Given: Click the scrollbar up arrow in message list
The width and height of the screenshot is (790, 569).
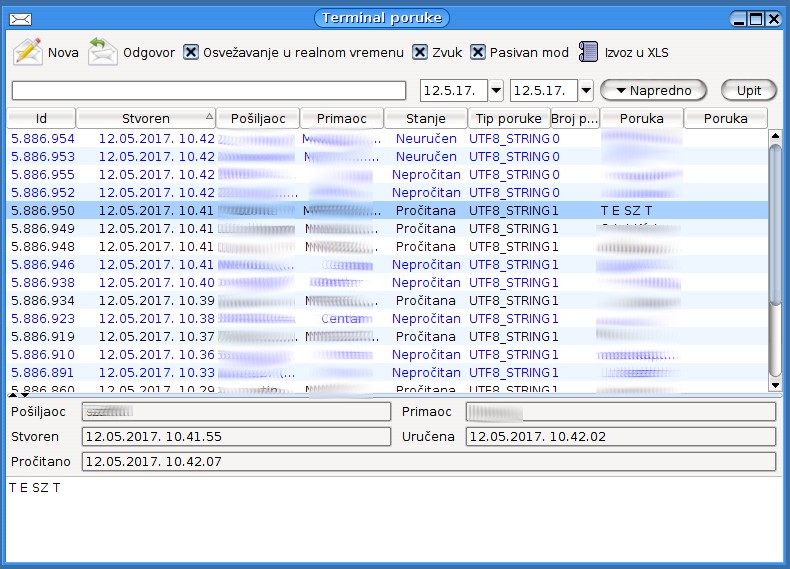Looking at the screenshot, I should [774, 137].
